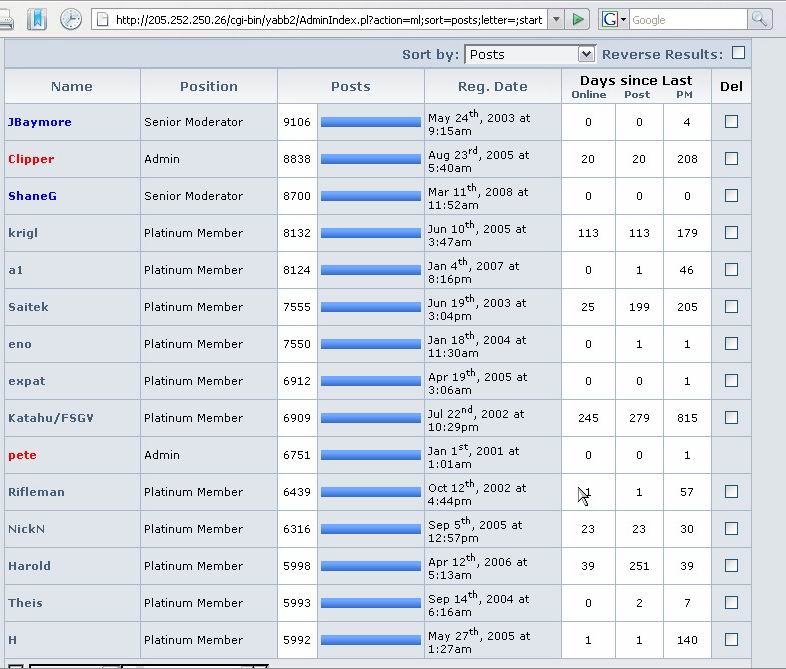
Task: Open ShaneG's member profile link
Action: pyautogui.click(x=32, y=196)
